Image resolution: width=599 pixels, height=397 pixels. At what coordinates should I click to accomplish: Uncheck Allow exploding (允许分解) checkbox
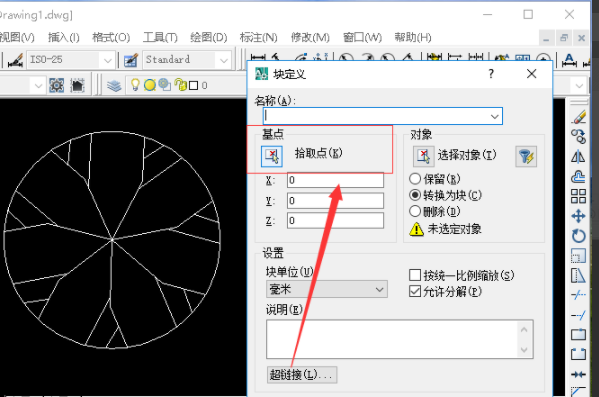tap(415, 291)
